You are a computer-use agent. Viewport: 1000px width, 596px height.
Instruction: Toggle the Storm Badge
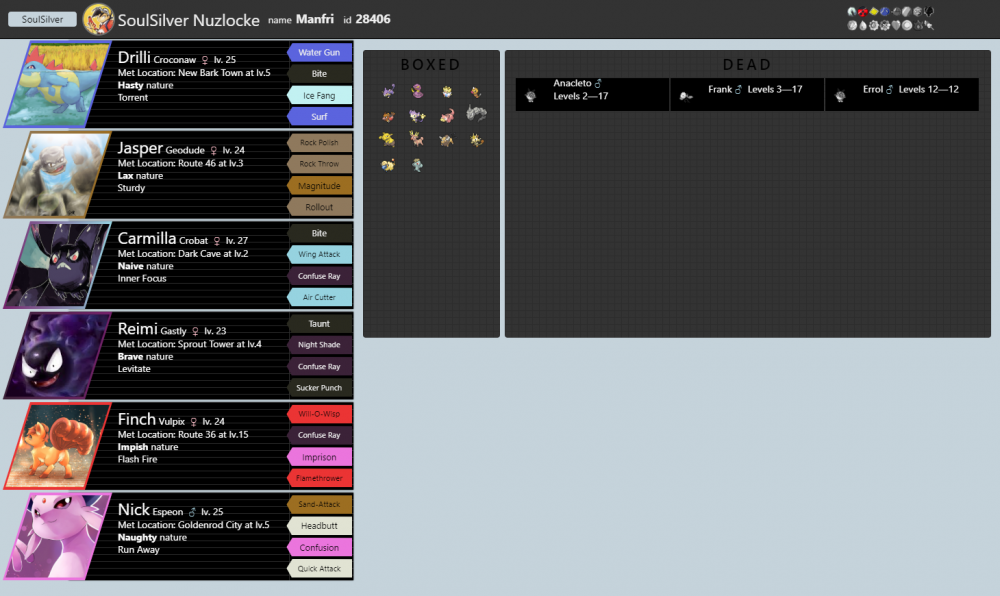tap(896, 11)
